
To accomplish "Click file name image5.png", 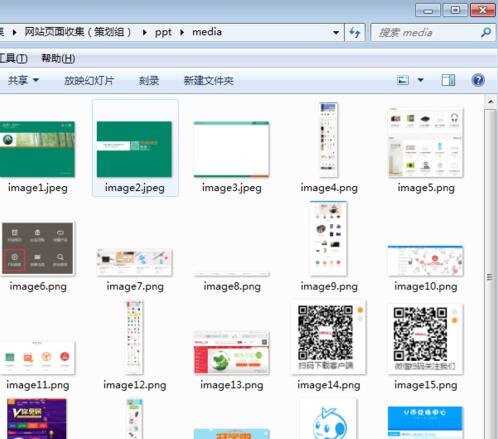I will pyautogui.click(x=426, y=188).
